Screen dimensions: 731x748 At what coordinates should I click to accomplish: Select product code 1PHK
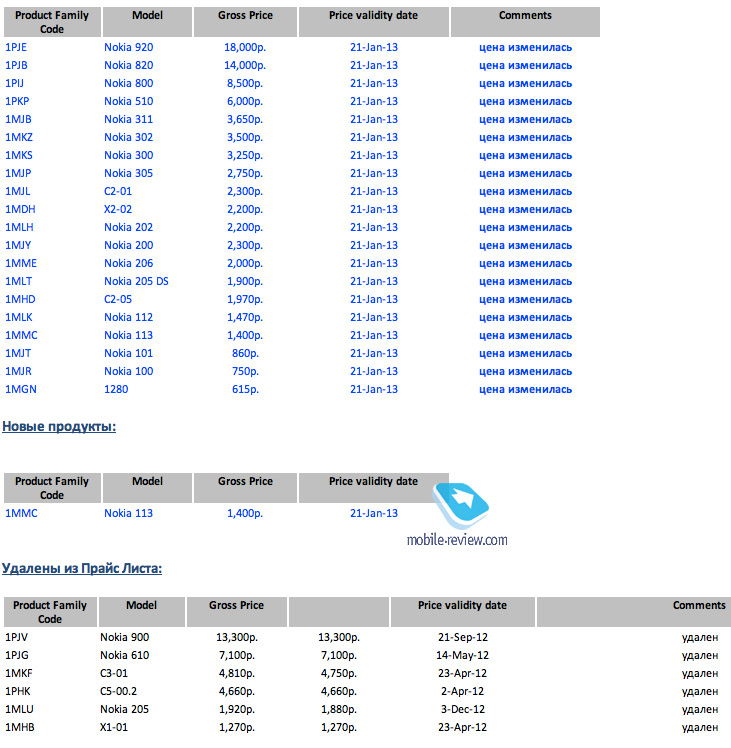(18, 691)
